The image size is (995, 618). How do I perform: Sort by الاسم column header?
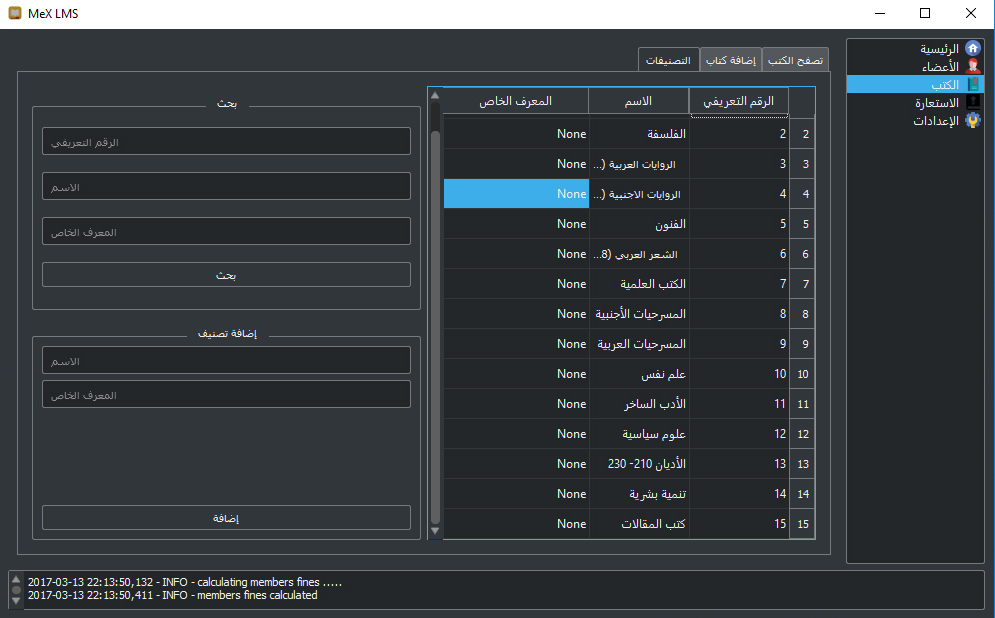(639, 101)
